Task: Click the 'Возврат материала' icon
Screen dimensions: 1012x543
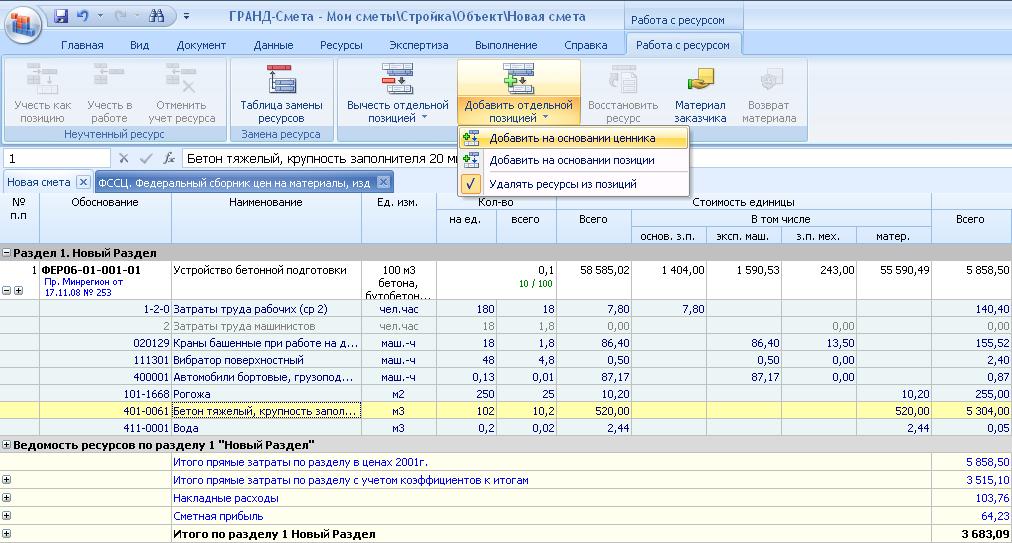Action: (772, 79)
